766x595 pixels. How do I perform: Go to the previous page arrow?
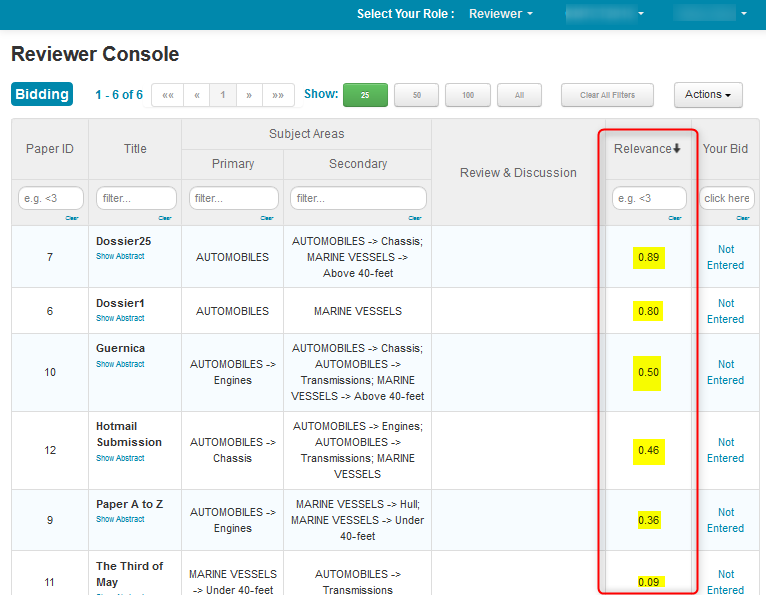tap(196, 95)
